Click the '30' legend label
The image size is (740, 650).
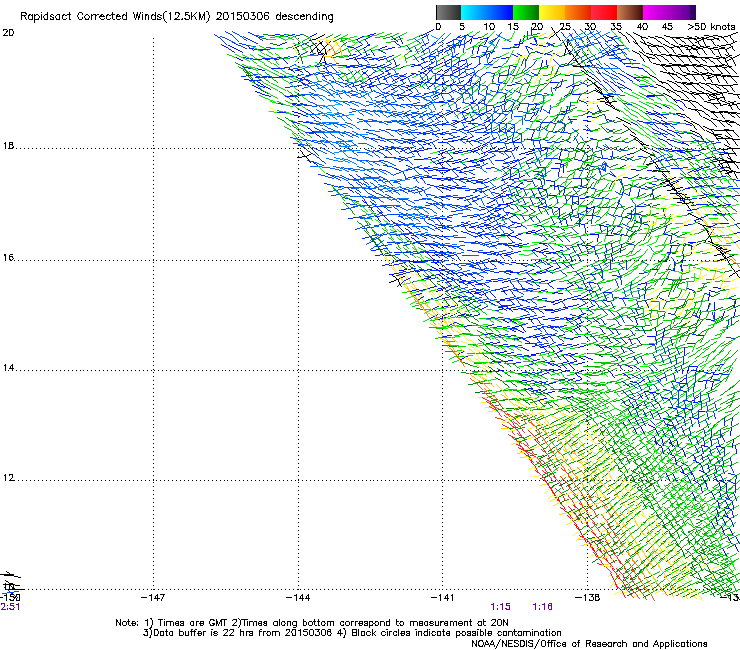click(x=590, y=27)
